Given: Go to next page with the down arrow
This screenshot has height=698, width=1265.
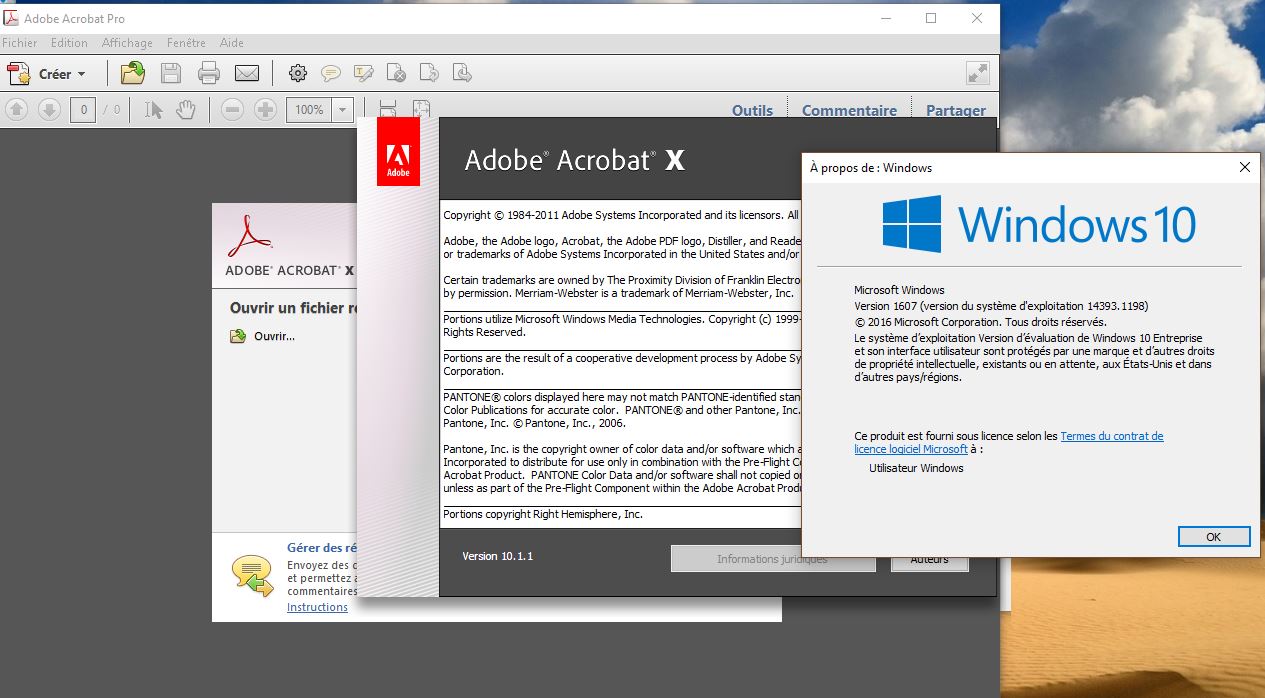Looking at the screenshot, I should 49,110.
